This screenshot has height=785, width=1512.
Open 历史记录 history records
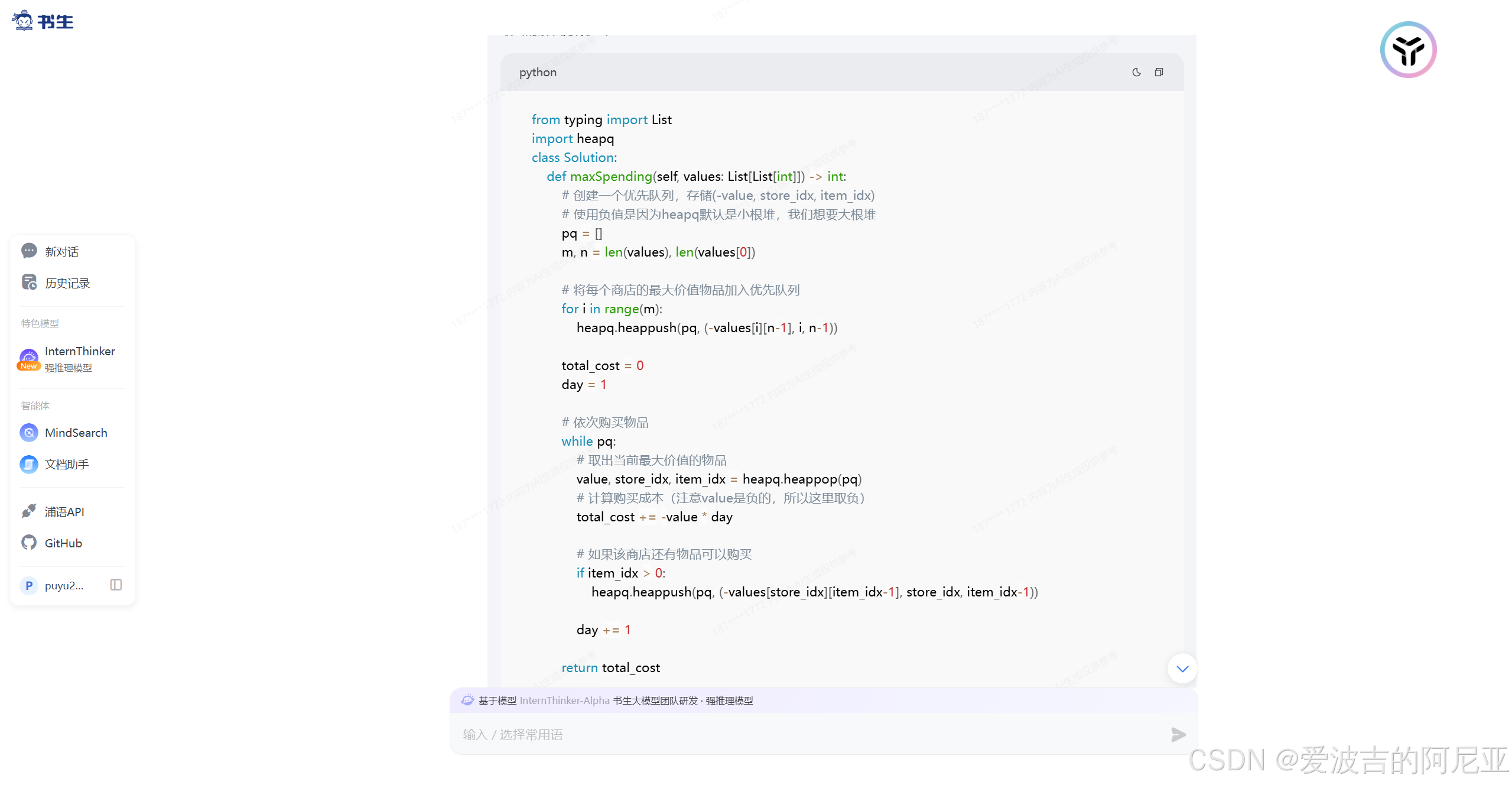point(67,283)
